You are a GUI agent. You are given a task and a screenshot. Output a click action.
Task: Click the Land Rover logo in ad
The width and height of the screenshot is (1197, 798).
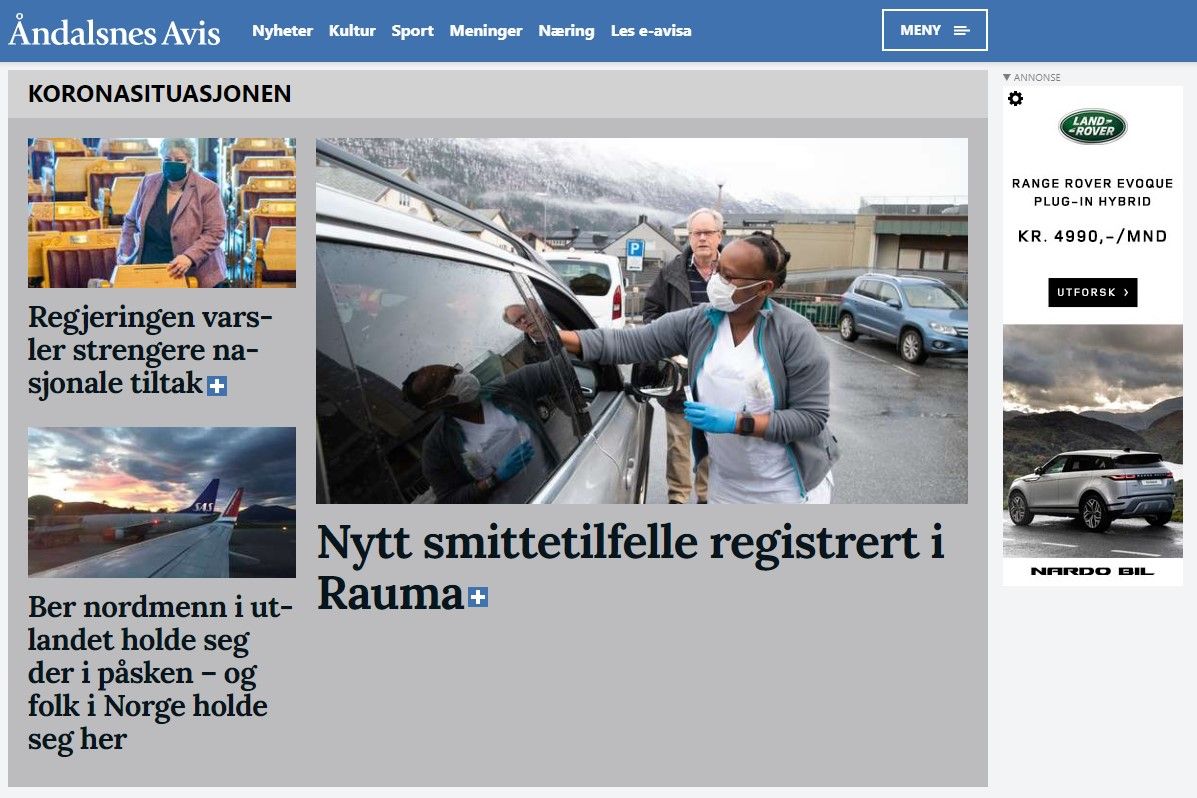tap(1092, 127)
